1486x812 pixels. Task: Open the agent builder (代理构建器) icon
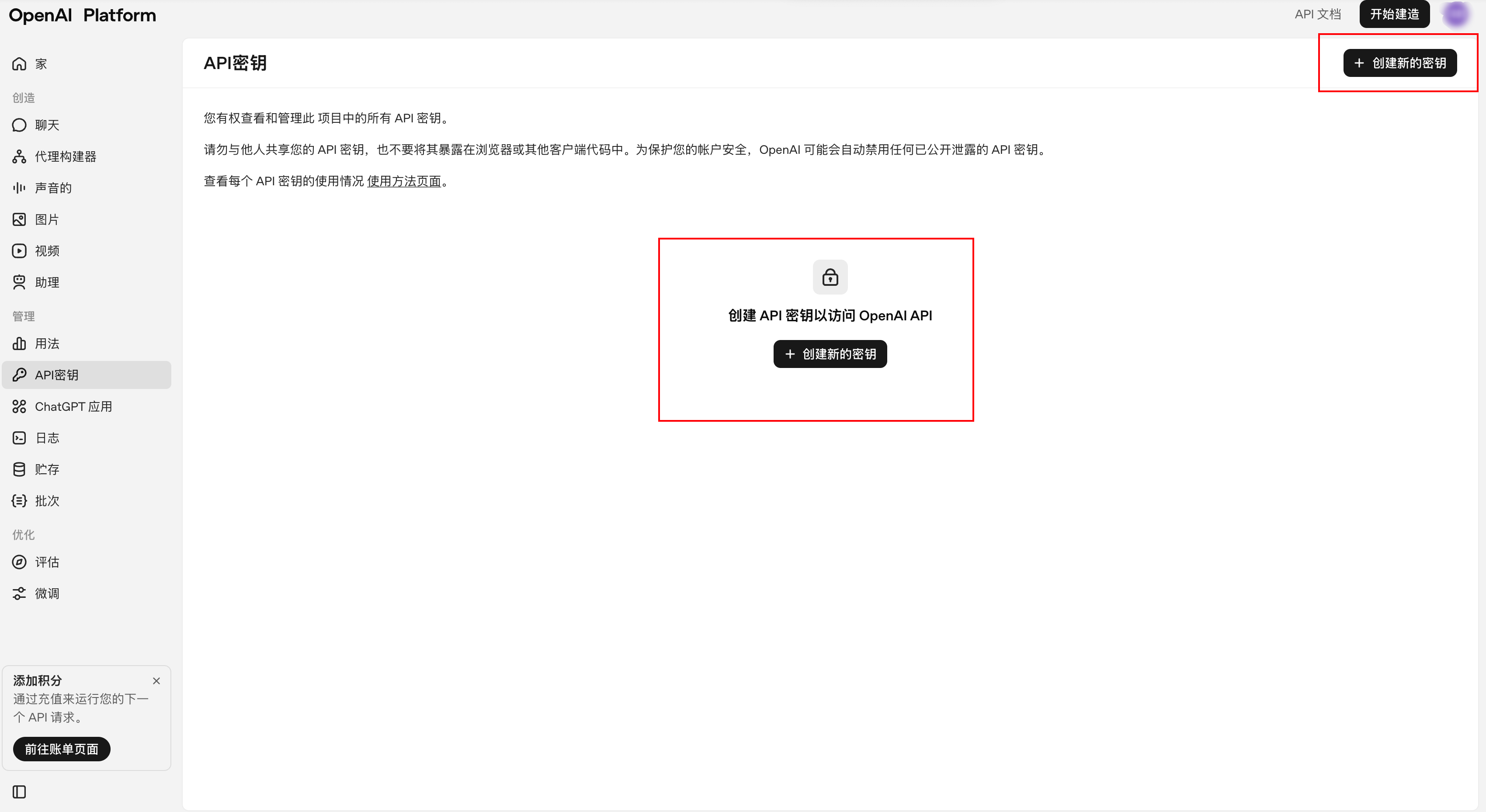19,156
